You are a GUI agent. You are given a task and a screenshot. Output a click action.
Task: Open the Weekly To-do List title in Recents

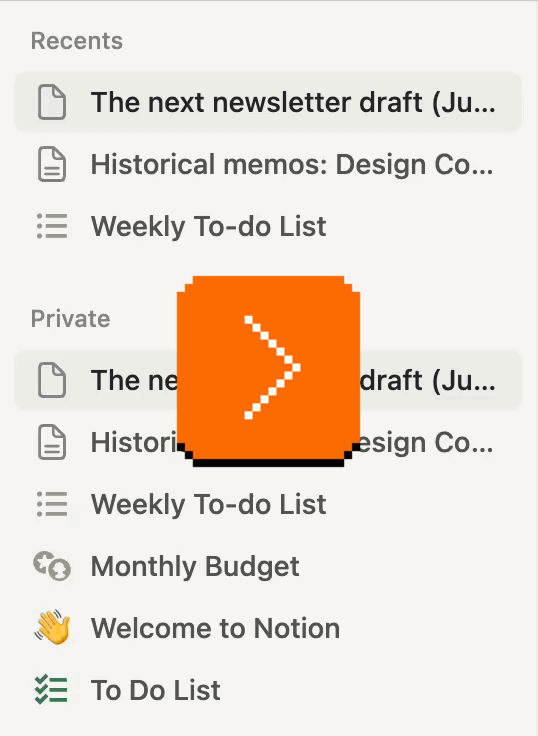208,226
